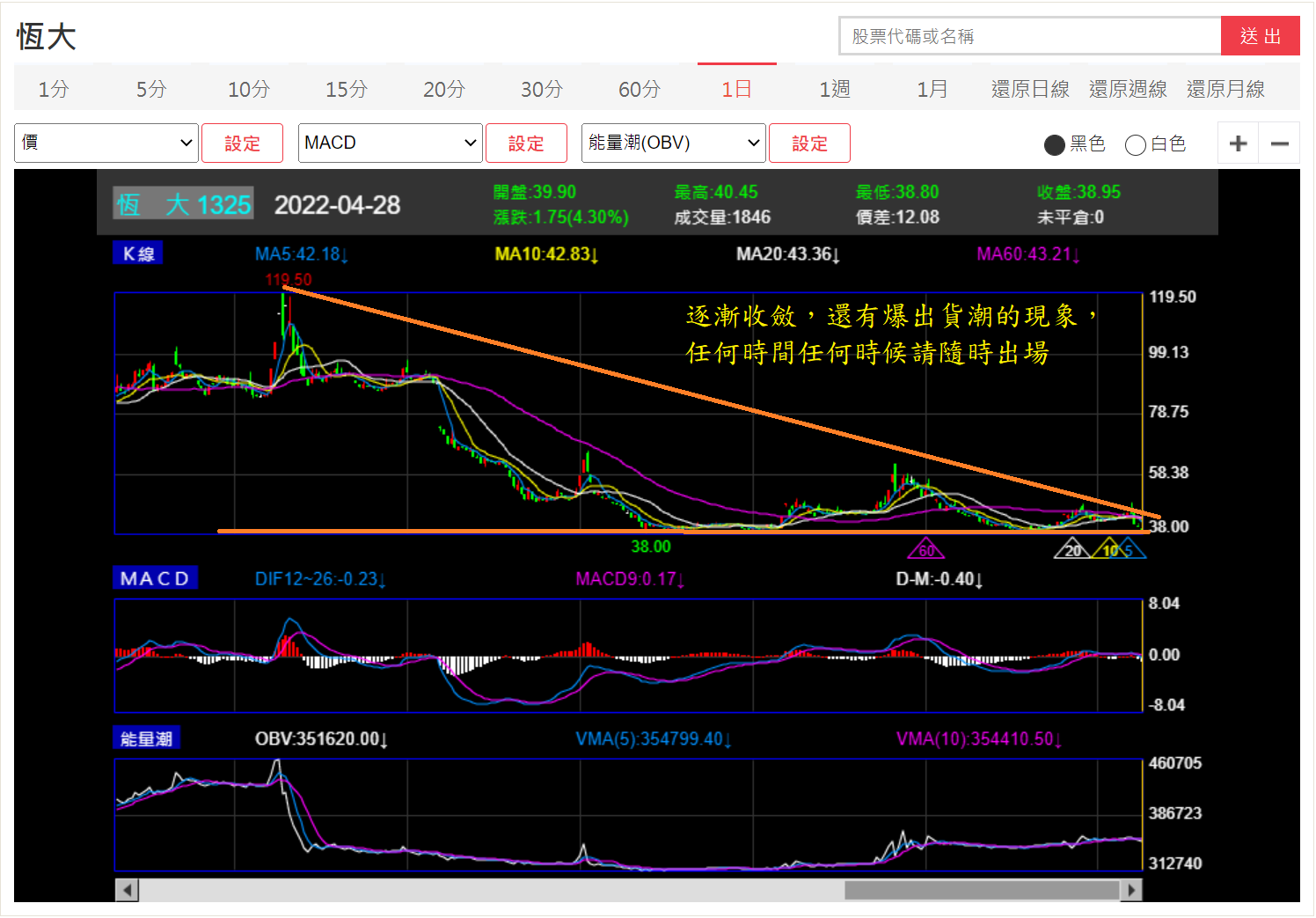Click the horizontal scrollbar thumb
This screenshot has width=1316, height=918.
click(982, 890)
